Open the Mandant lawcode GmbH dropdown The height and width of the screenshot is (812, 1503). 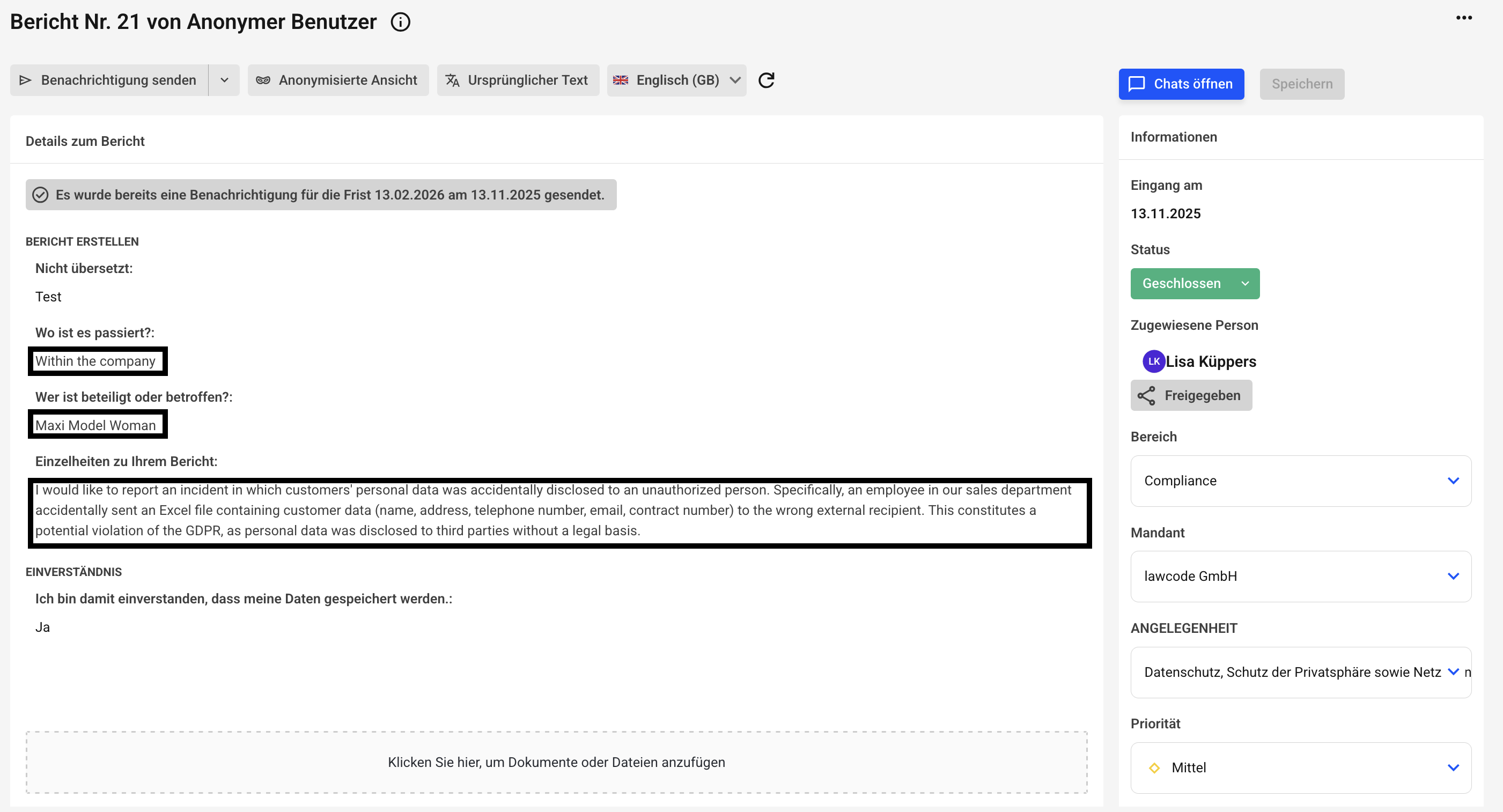[x=1300, y=577]
